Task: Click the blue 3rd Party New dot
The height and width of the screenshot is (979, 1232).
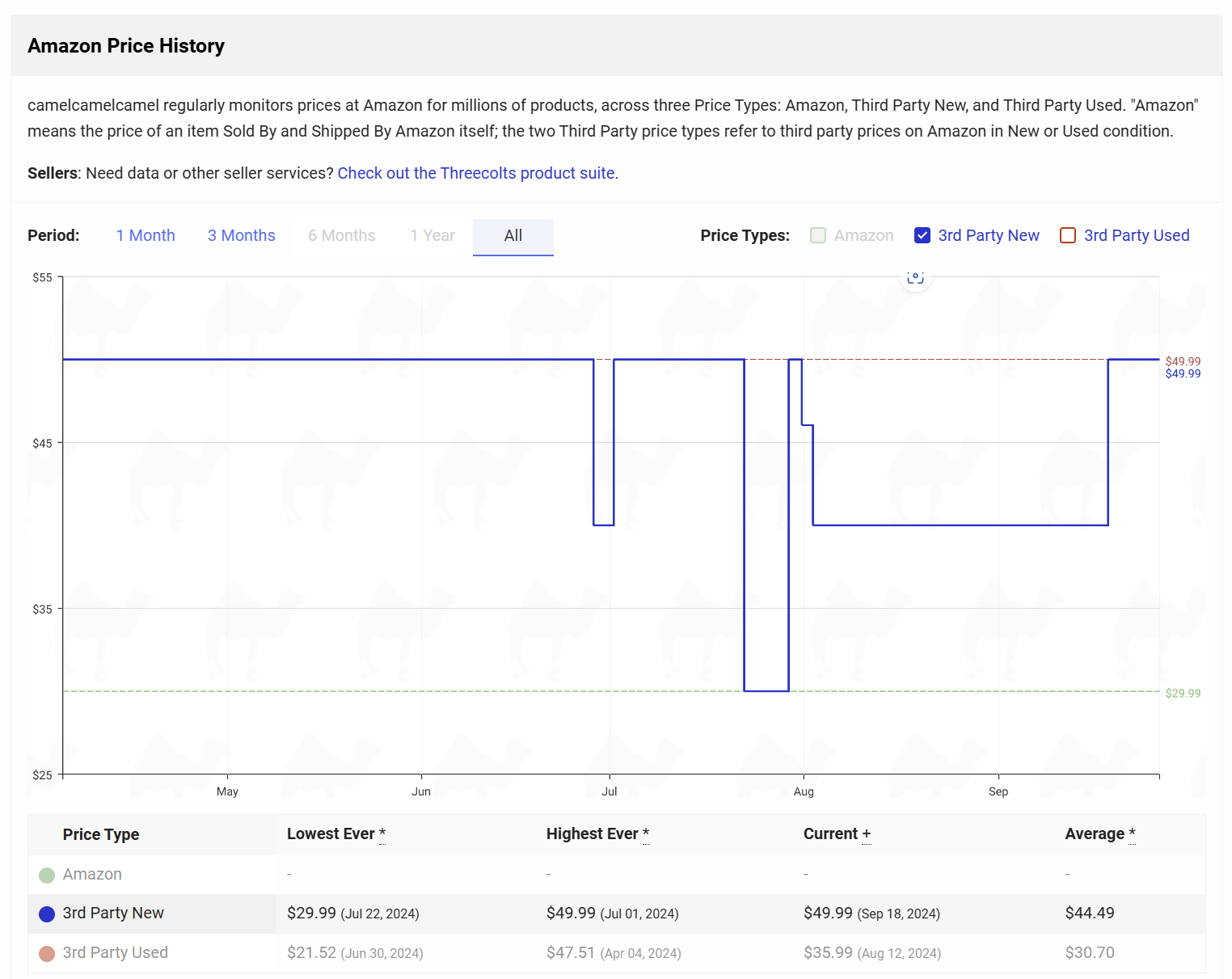Action: point(47,914)
